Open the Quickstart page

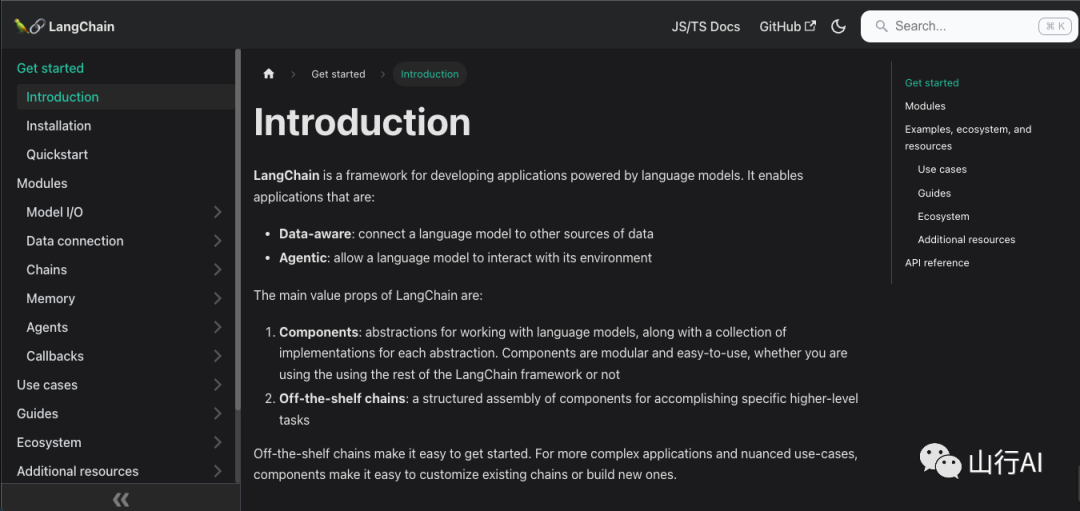57,155
